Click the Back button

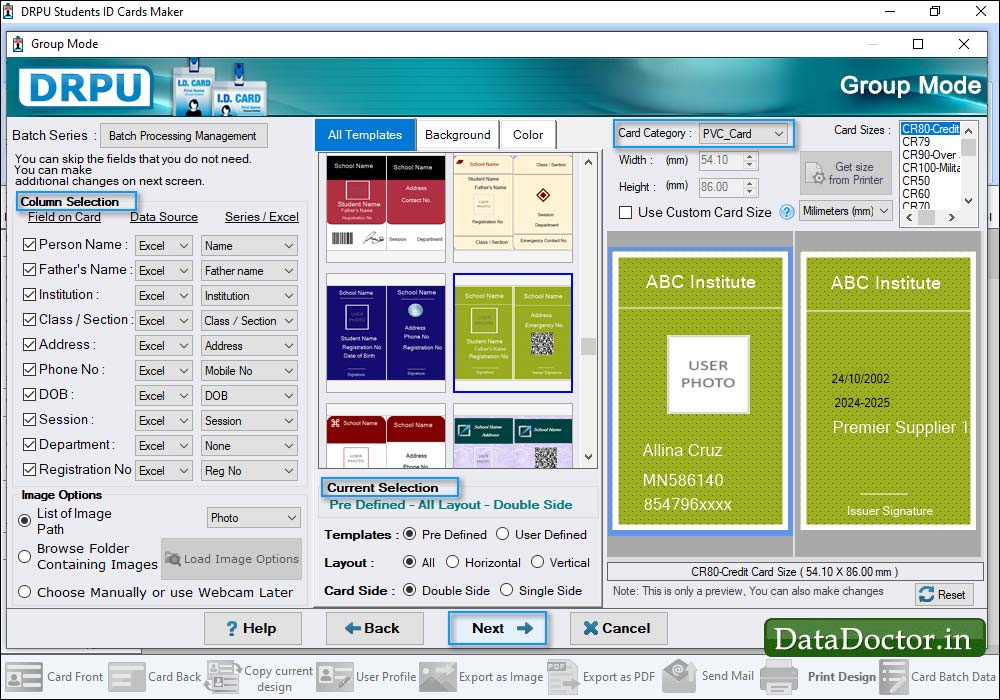(x=374, y=628)
